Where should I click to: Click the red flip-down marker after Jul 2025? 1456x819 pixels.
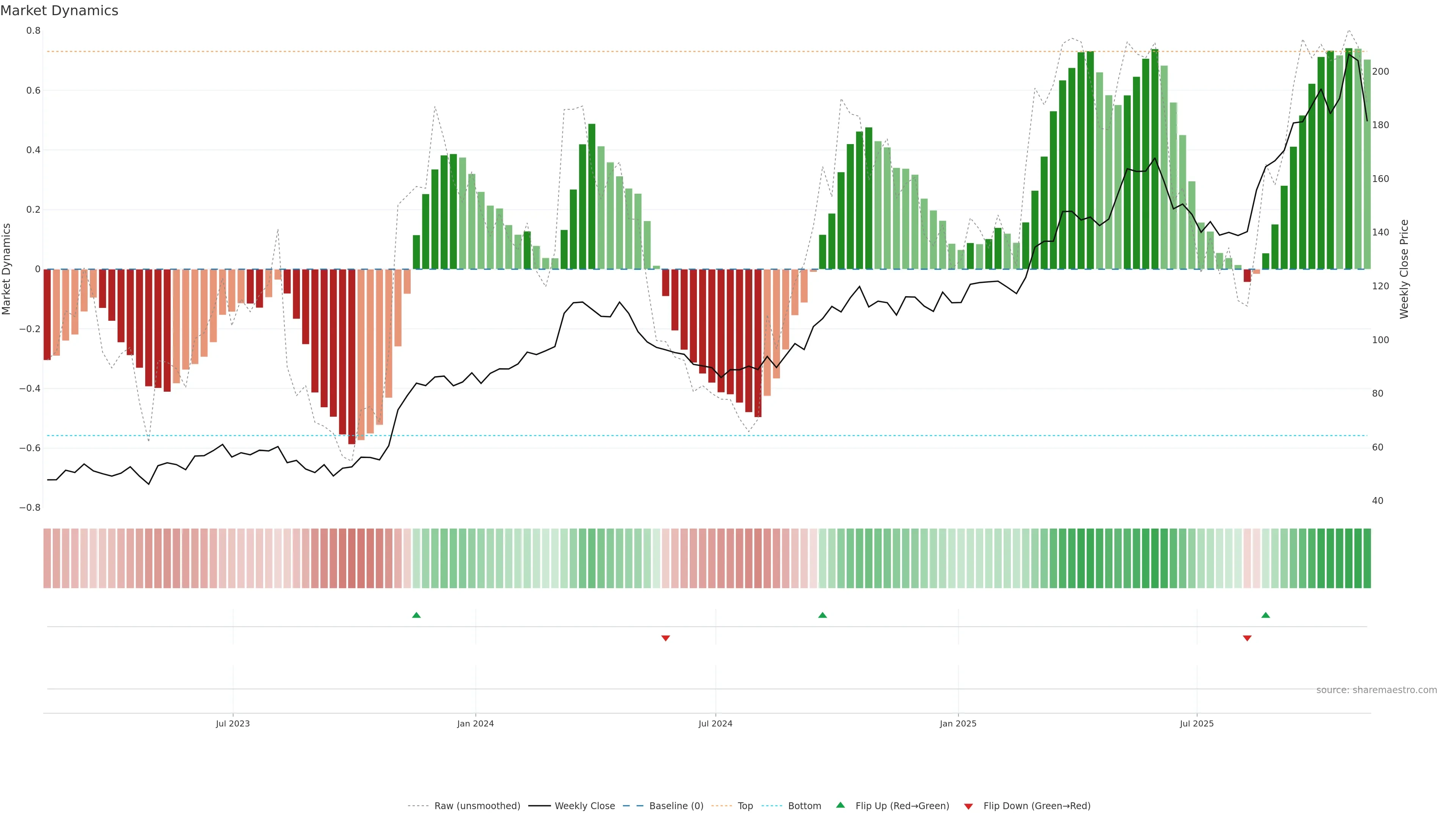pyautogui.click(x=1247, y=638)
